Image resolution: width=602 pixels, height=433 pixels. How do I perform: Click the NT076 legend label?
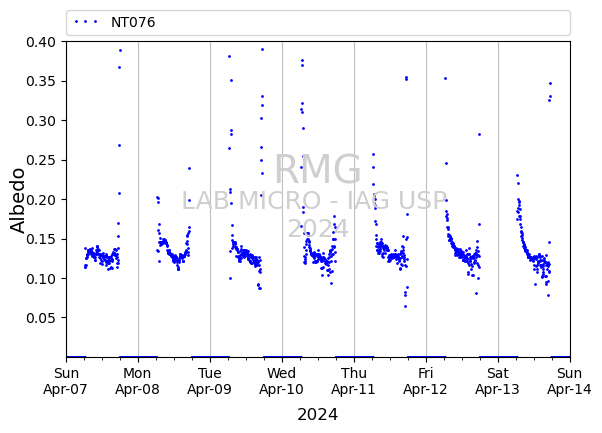(133, 22)
